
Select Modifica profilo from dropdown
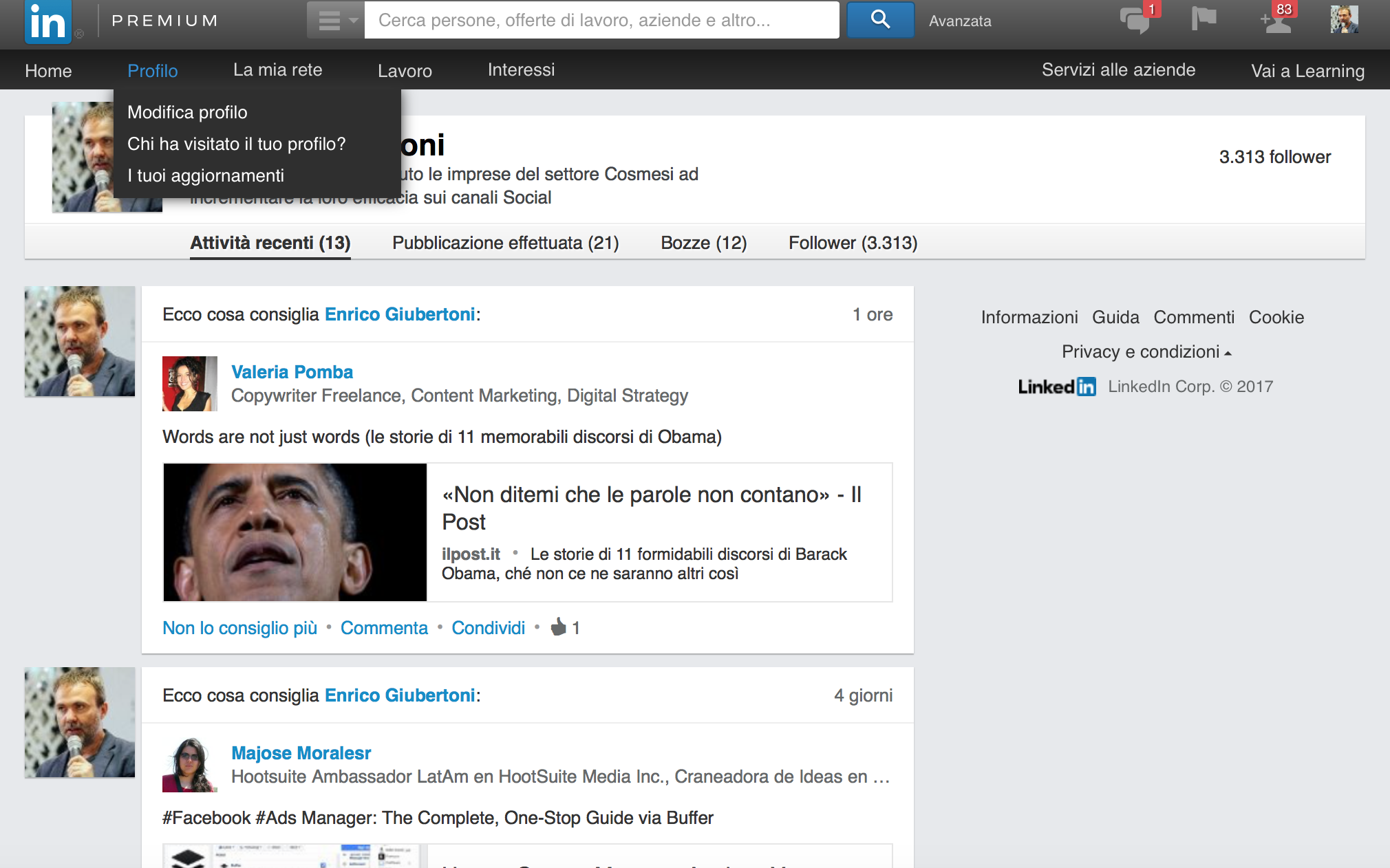(x=187, y=112)
